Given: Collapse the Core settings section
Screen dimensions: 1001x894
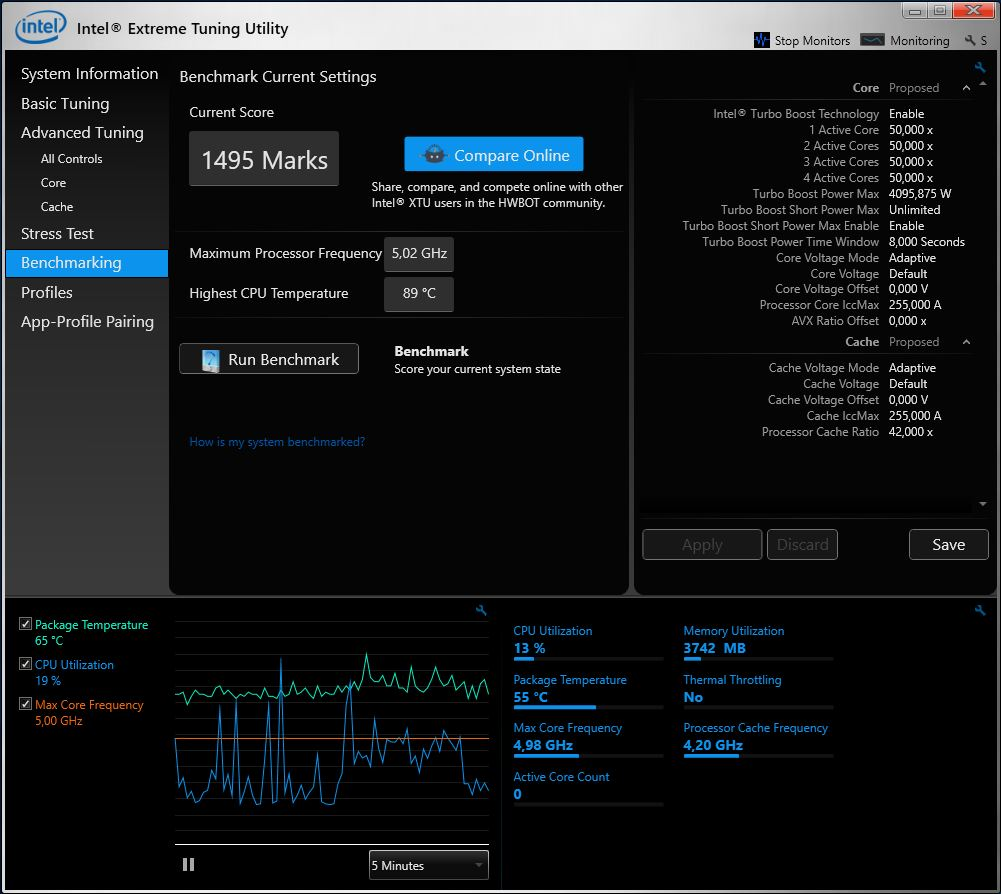Looking at the screenshot, I should tap(966, 88).
